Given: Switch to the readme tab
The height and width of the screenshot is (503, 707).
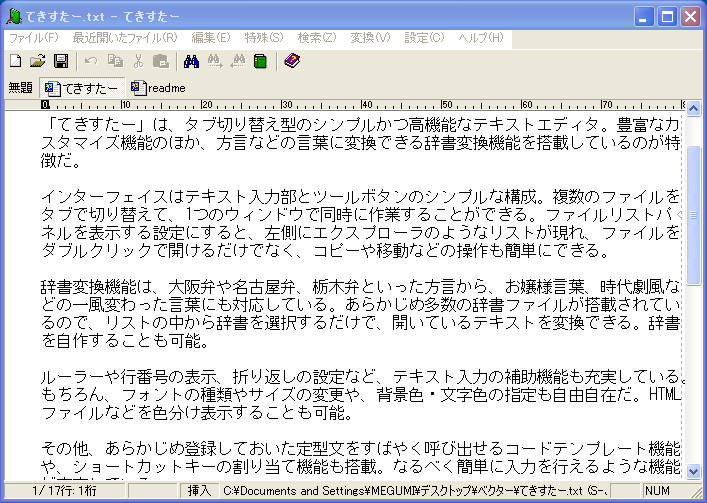Looking at the screenshot, I should tap(158, 88).
